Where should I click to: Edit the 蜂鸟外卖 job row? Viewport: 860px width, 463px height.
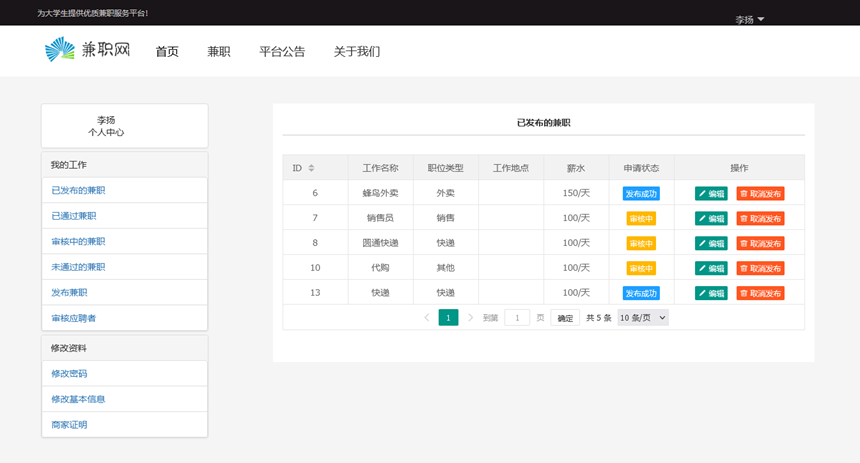711,194
